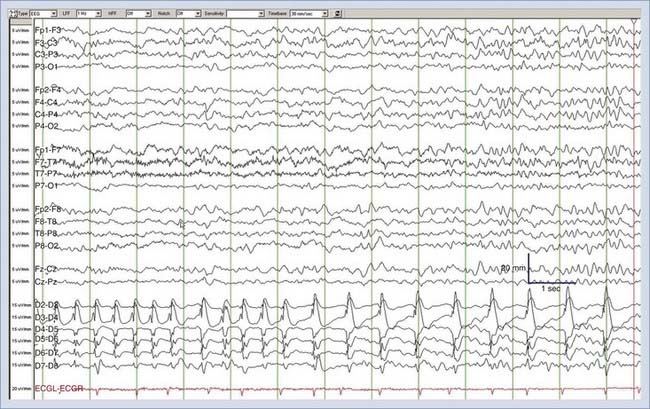Select the P4-O2 channel label
The height and width of the screenshot is (409, 650).
[46, 127]
